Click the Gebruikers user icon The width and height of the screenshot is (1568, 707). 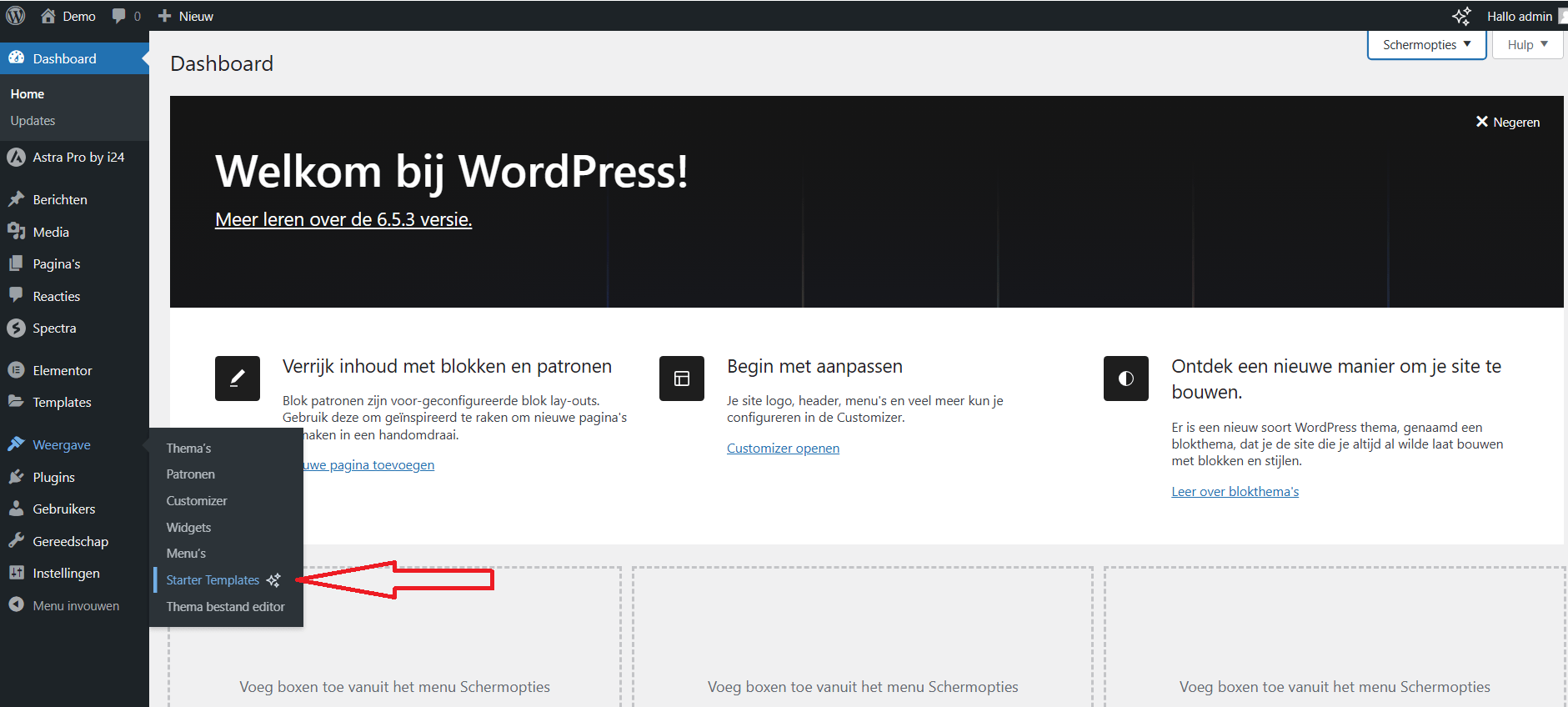[x=16, y=509]
